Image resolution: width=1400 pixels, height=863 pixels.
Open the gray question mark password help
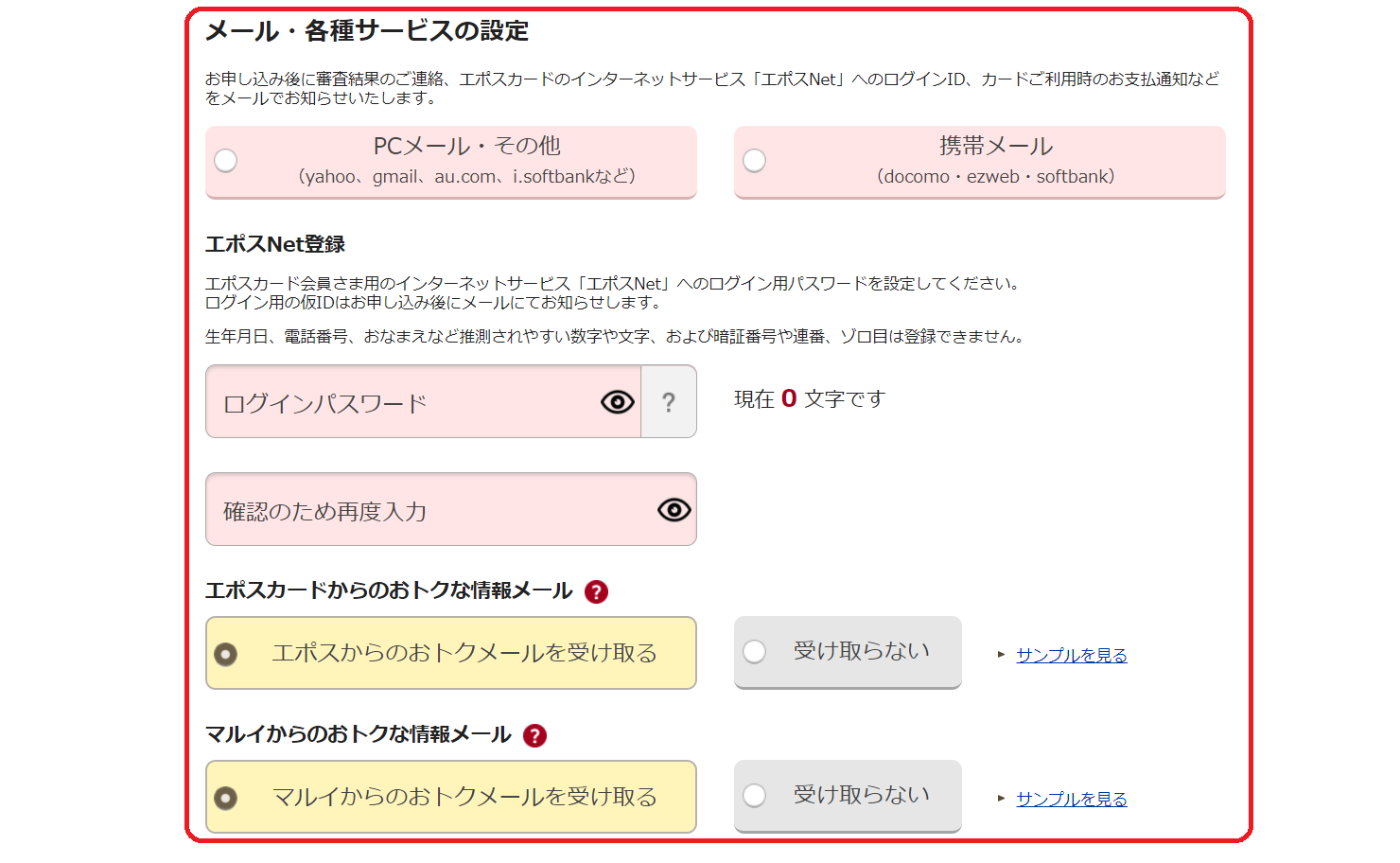[x=669, y=402]
